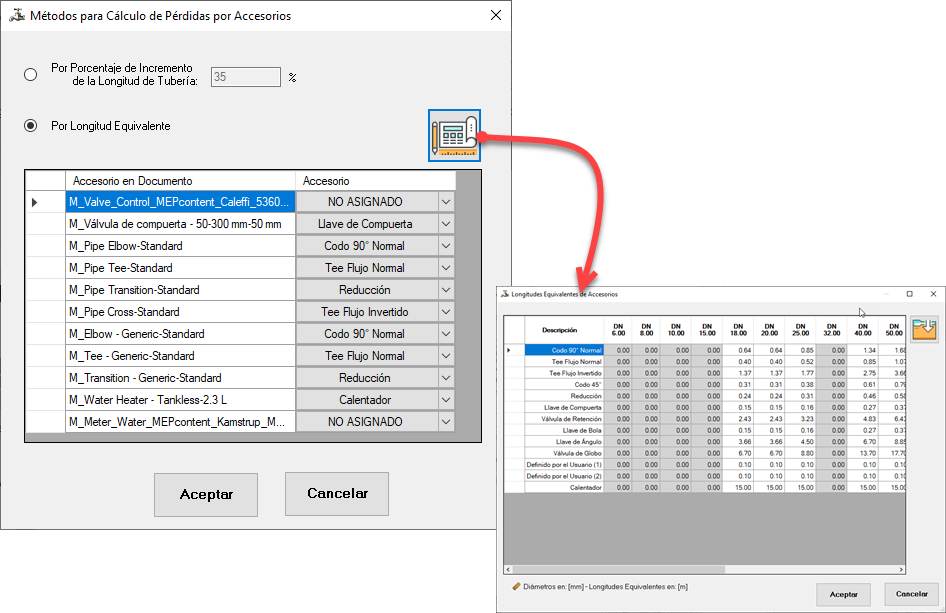Expand dropdown for M_Tee - Generic-Standard row
This screenshot has height=613, width=946.
(x=446, y=356)
